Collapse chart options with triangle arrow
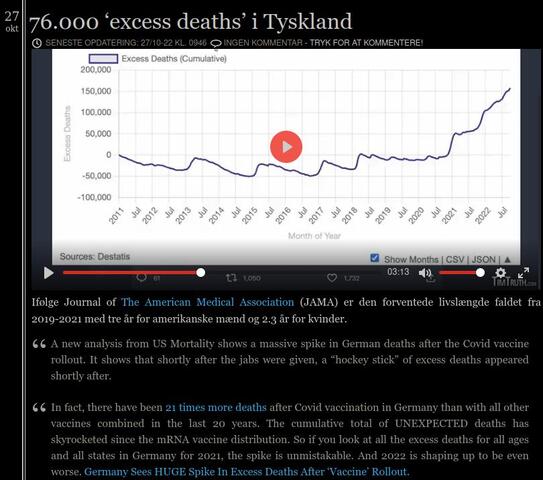The height and width of the screenshot is (480, 543). click(x=507, y=259)
